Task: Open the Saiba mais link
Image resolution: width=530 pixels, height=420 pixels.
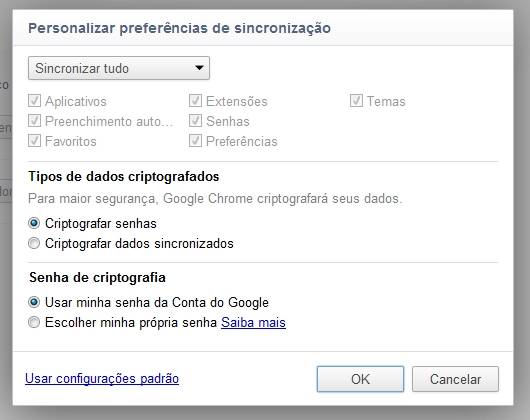Action: pyautogui.click(x=253, y=322)
